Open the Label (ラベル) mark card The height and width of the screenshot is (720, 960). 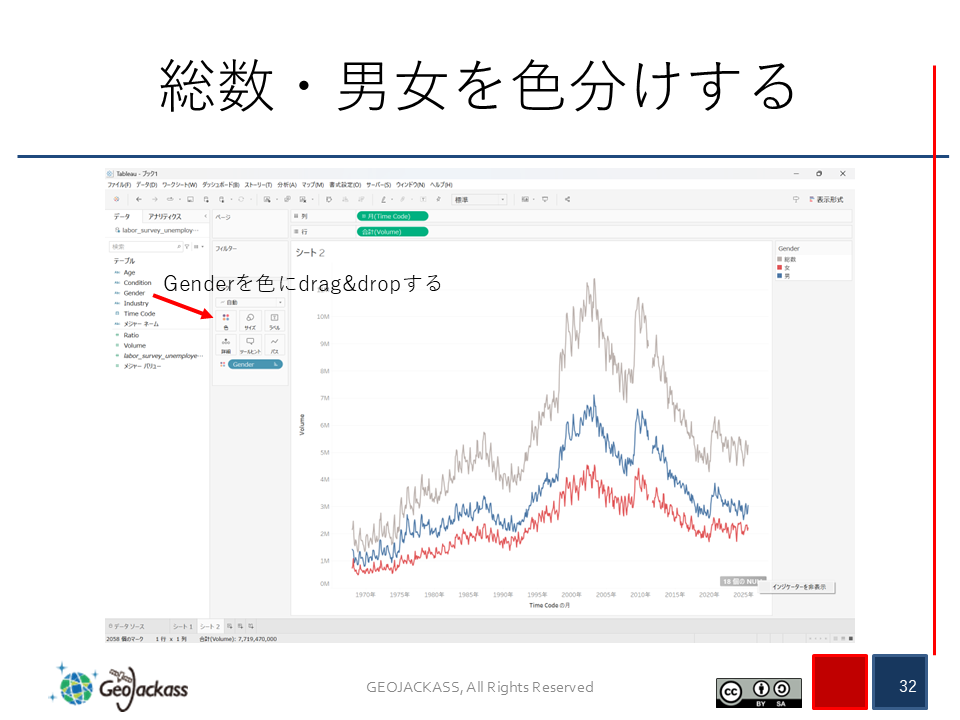coord(275,321)
